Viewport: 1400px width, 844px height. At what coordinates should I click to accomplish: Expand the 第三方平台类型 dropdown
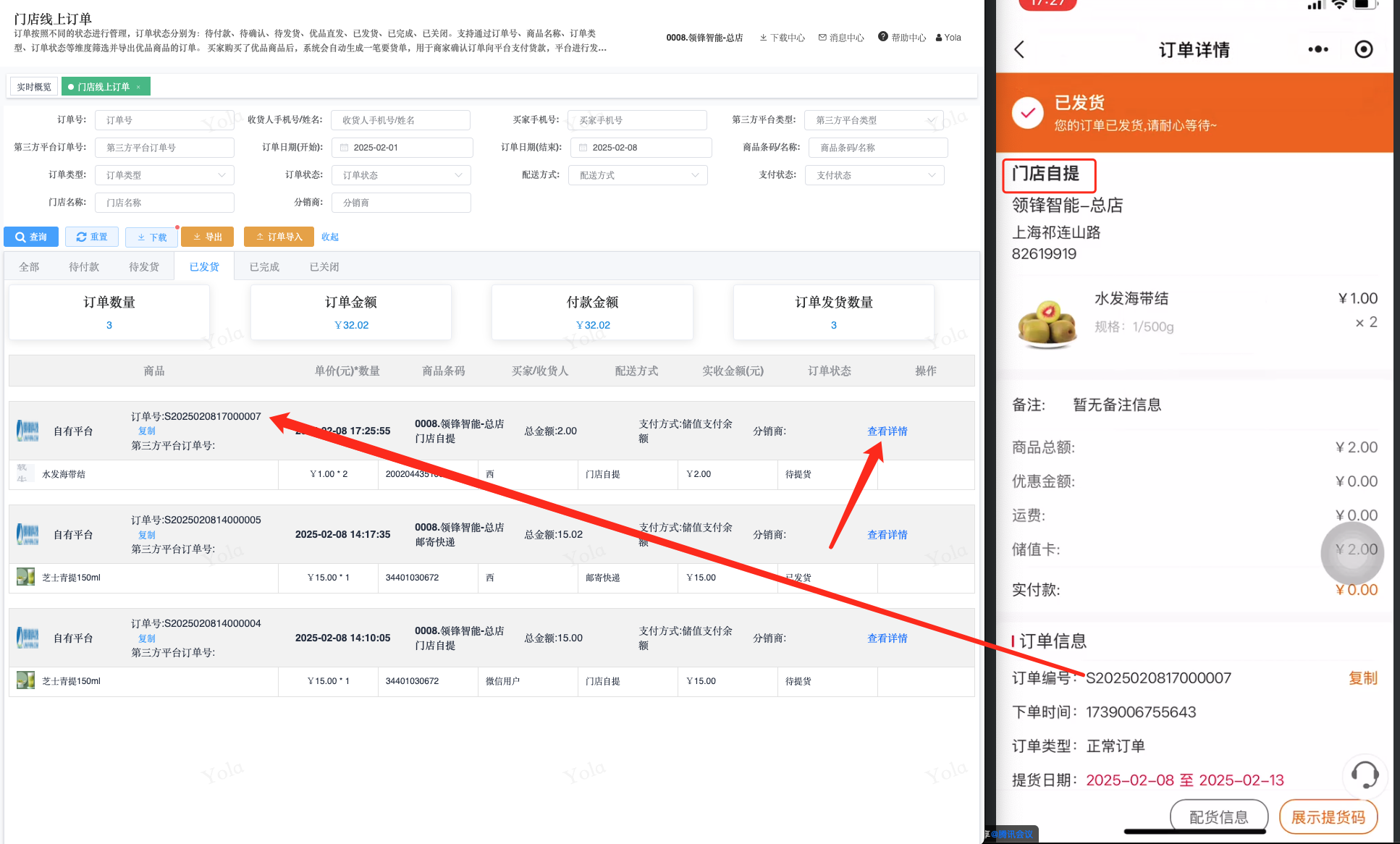click(x=874, y=120)
